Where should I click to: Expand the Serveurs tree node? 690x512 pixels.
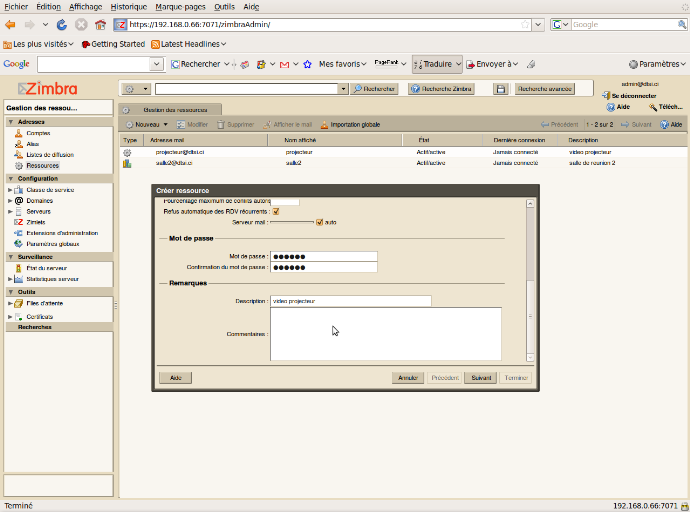coord(10,211)
